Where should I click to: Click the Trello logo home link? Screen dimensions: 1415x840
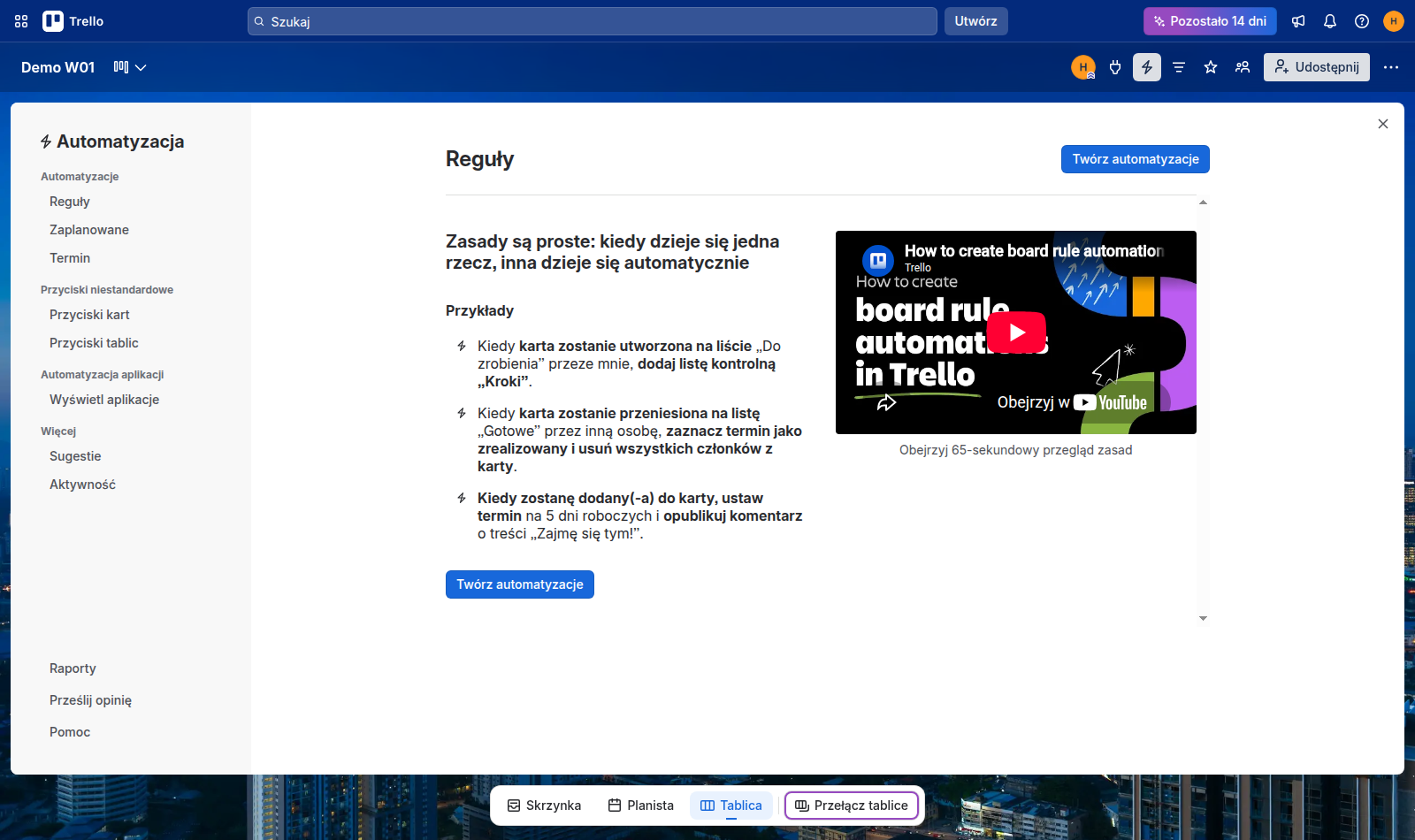point(73,21)
